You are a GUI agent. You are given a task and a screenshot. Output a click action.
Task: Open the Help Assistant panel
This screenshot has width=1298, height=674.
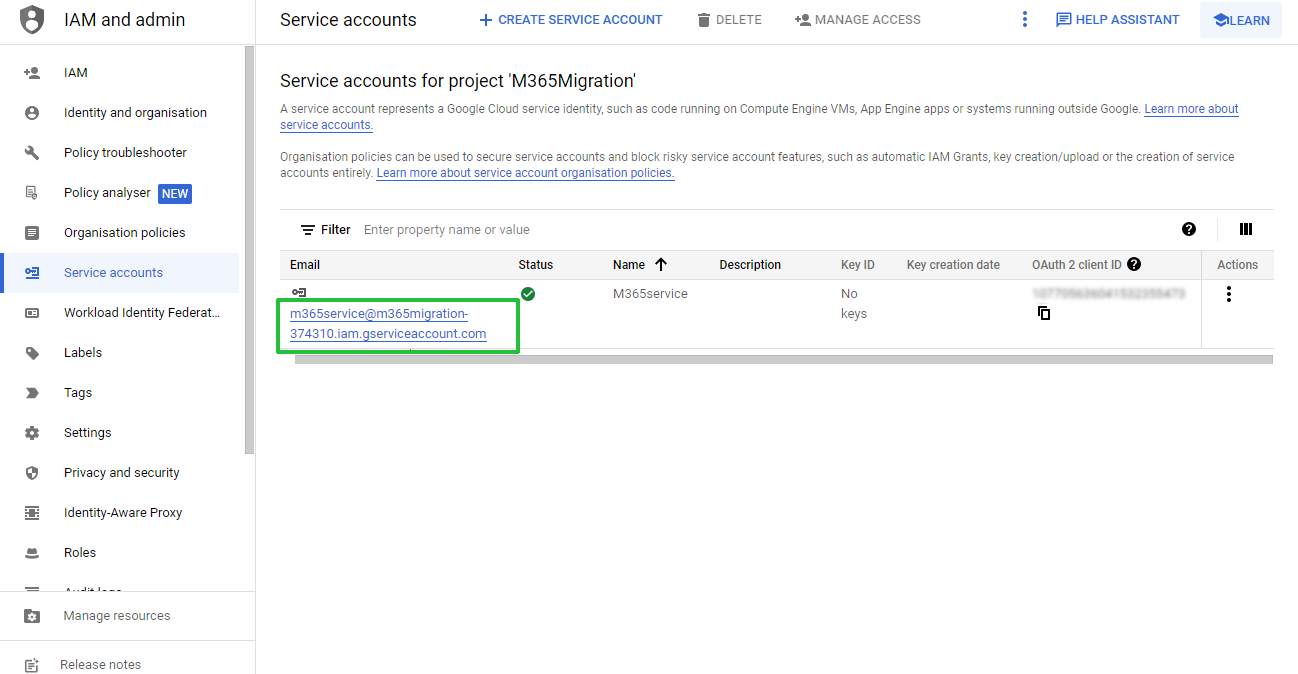click(x=1117, y=20)
